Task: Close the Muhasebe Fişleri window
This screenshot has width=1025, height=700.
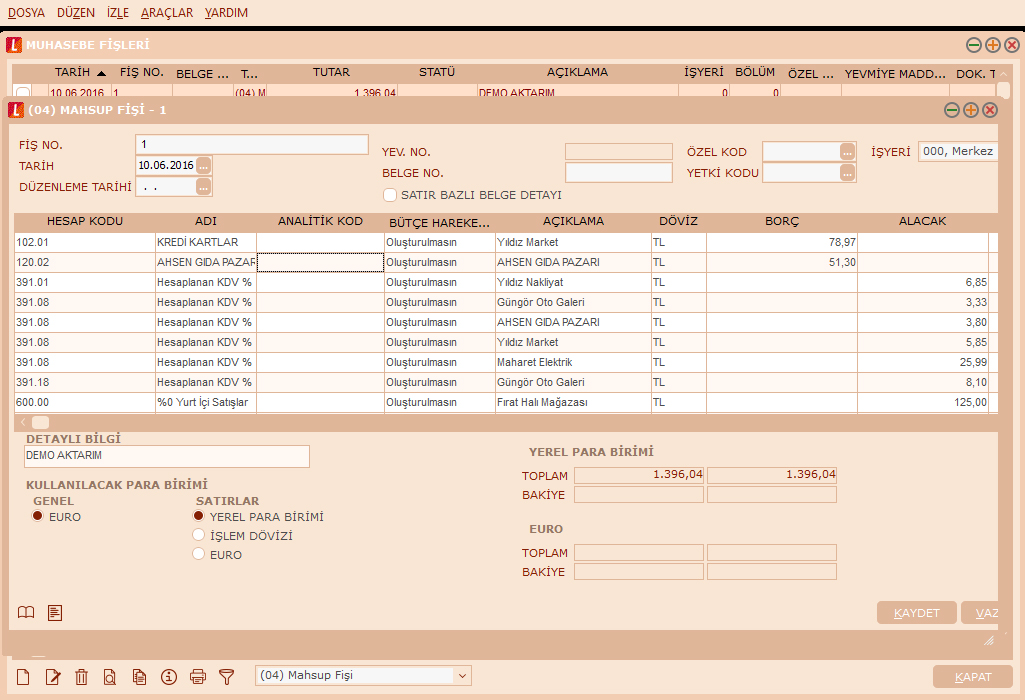Action: coord(1011,44)
